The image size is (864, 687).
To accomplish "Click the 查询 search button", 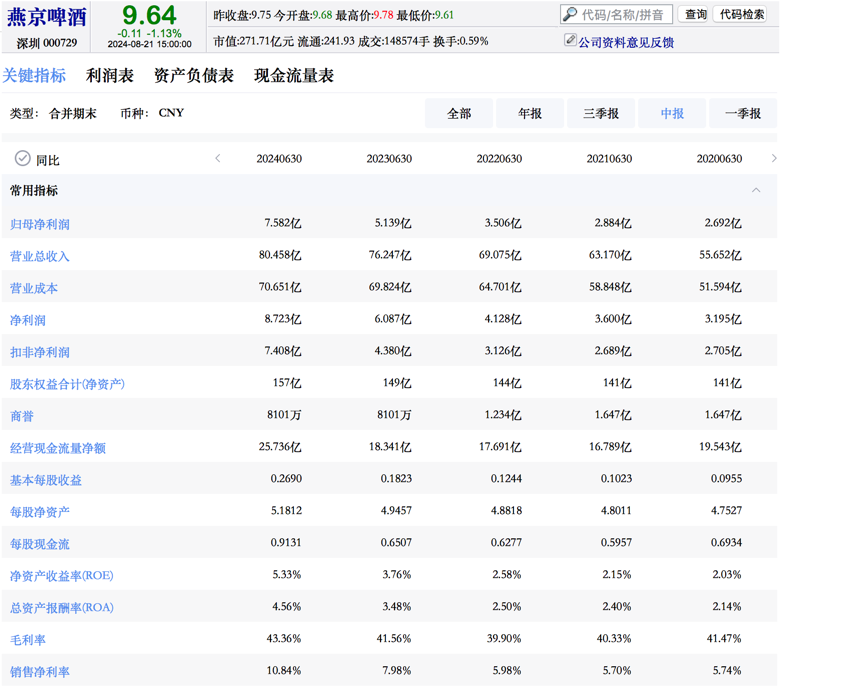I will pos(695,15).
